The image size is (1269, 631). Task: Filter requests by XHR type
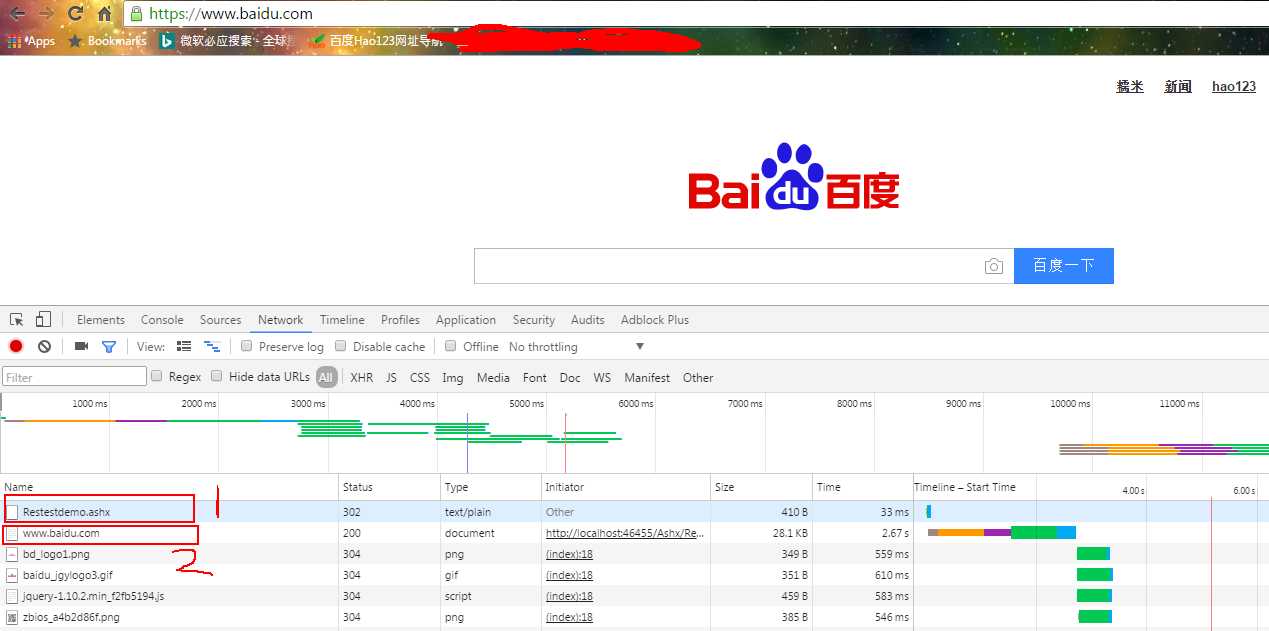362,378
